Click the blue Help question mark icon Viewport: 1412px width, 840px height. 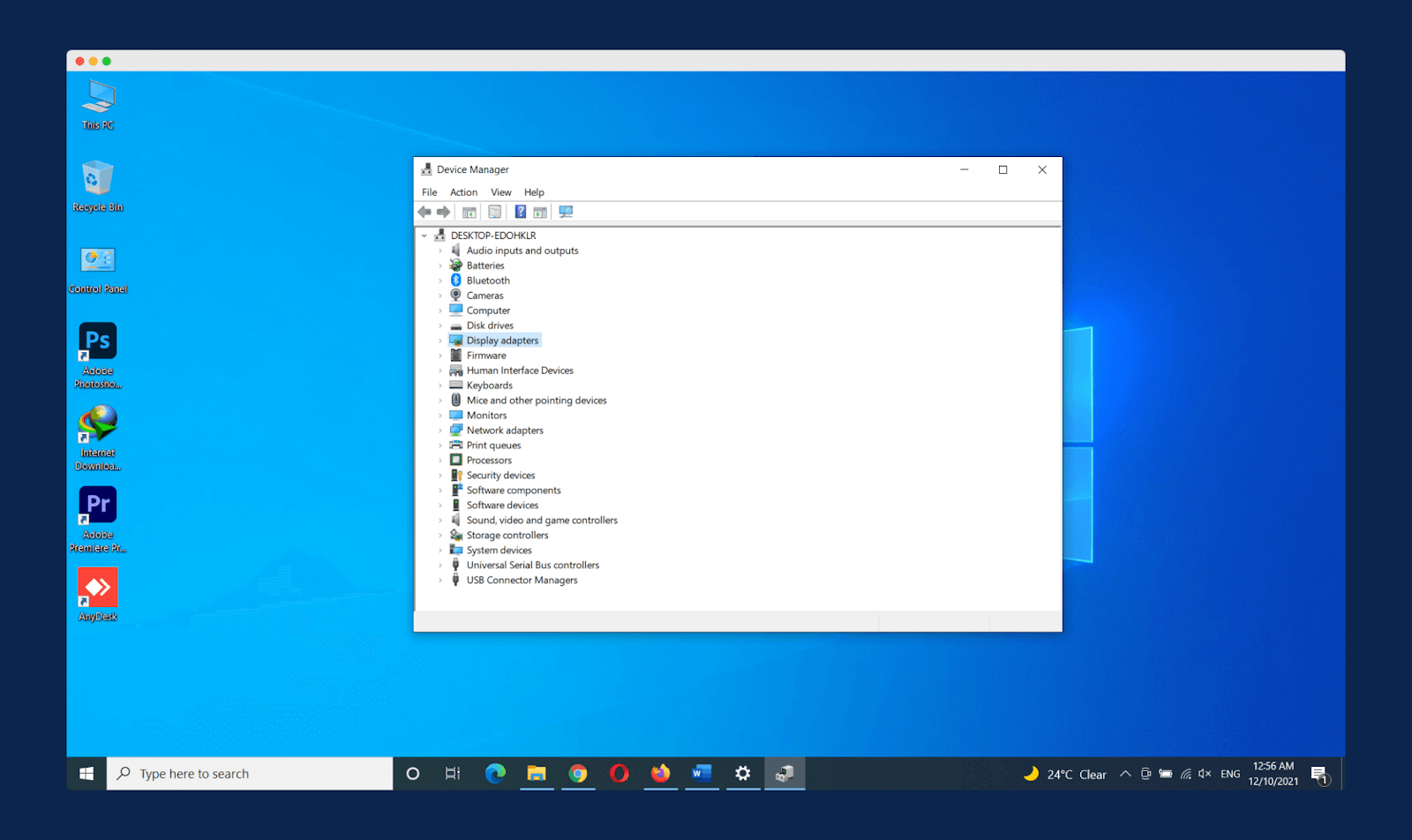click(x=521, y=212)
